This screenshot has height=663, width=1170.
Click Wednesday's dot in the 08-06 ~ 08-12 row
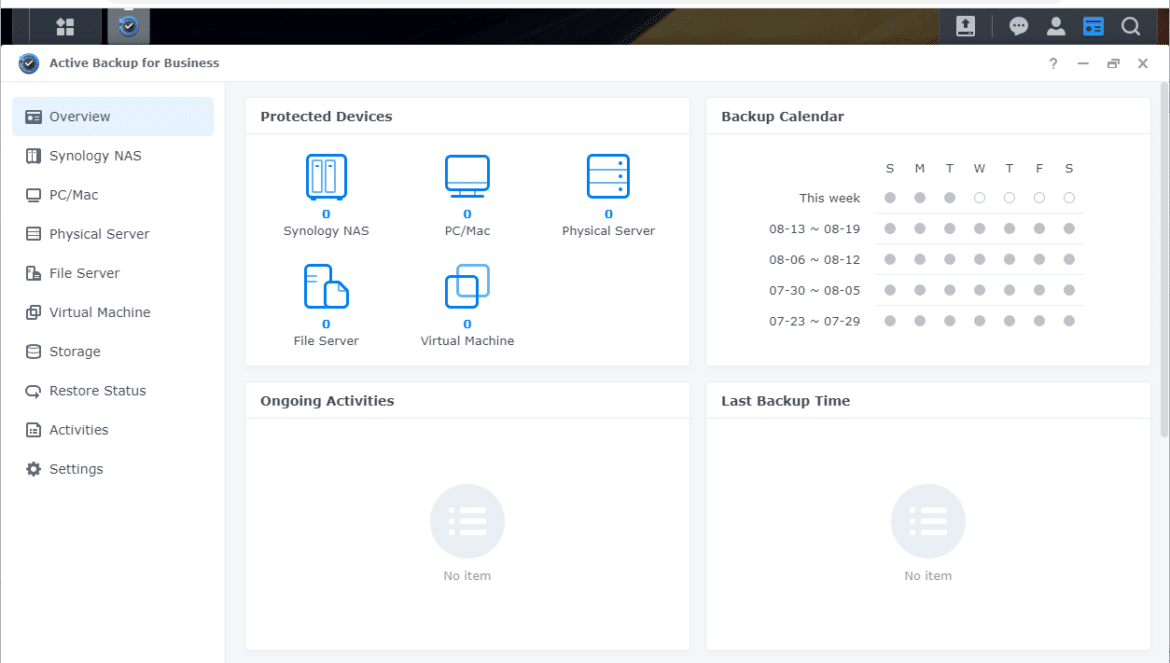[x=980, y=260]
